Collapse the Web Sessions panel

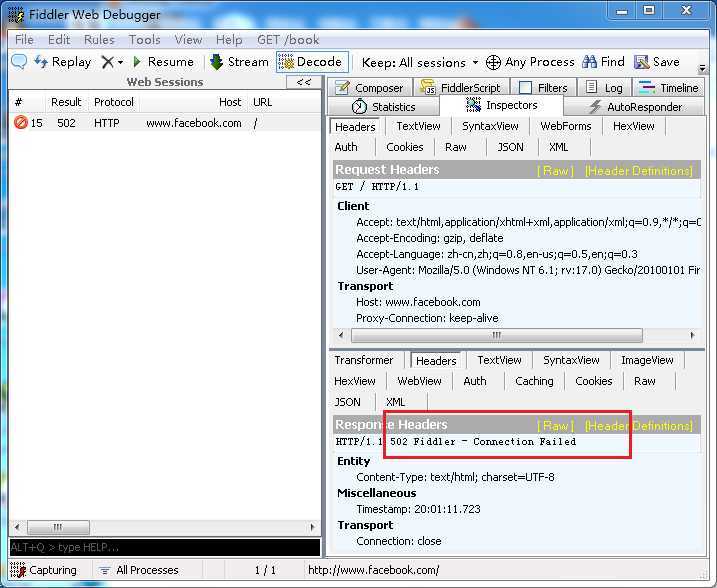point(304,82)
